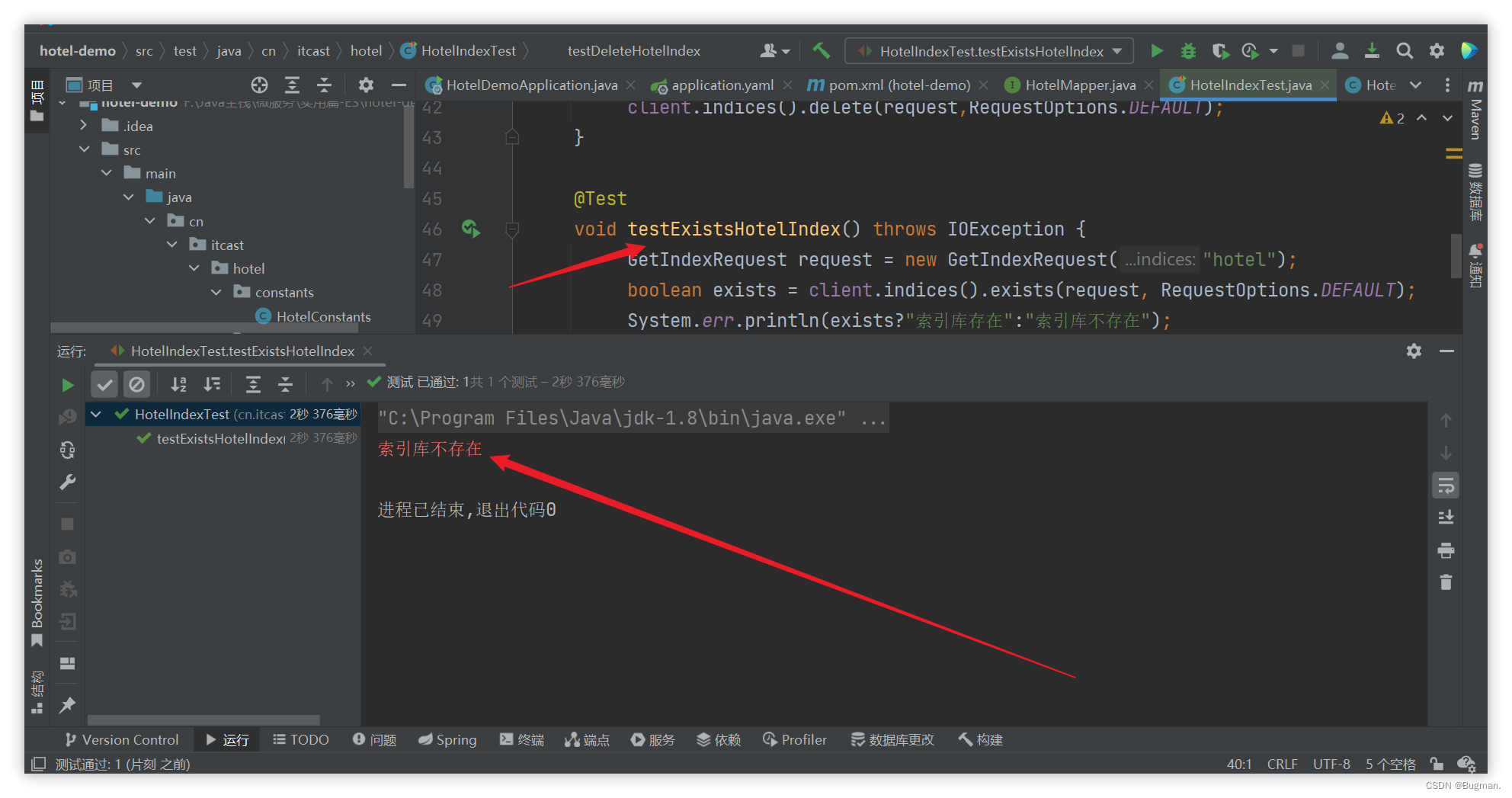Print console output icon

[x=1446, y=550]
